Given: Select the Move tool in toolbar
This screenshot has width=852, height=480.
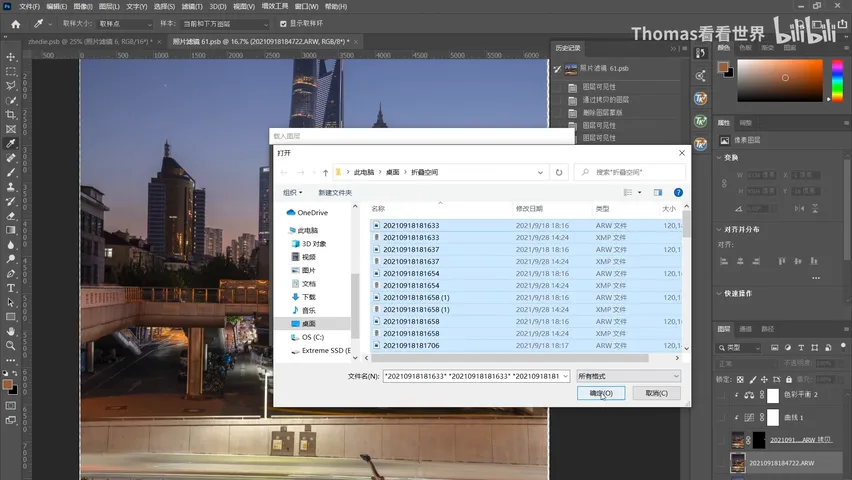Looking at the screenshot, I should coord(11,57).
